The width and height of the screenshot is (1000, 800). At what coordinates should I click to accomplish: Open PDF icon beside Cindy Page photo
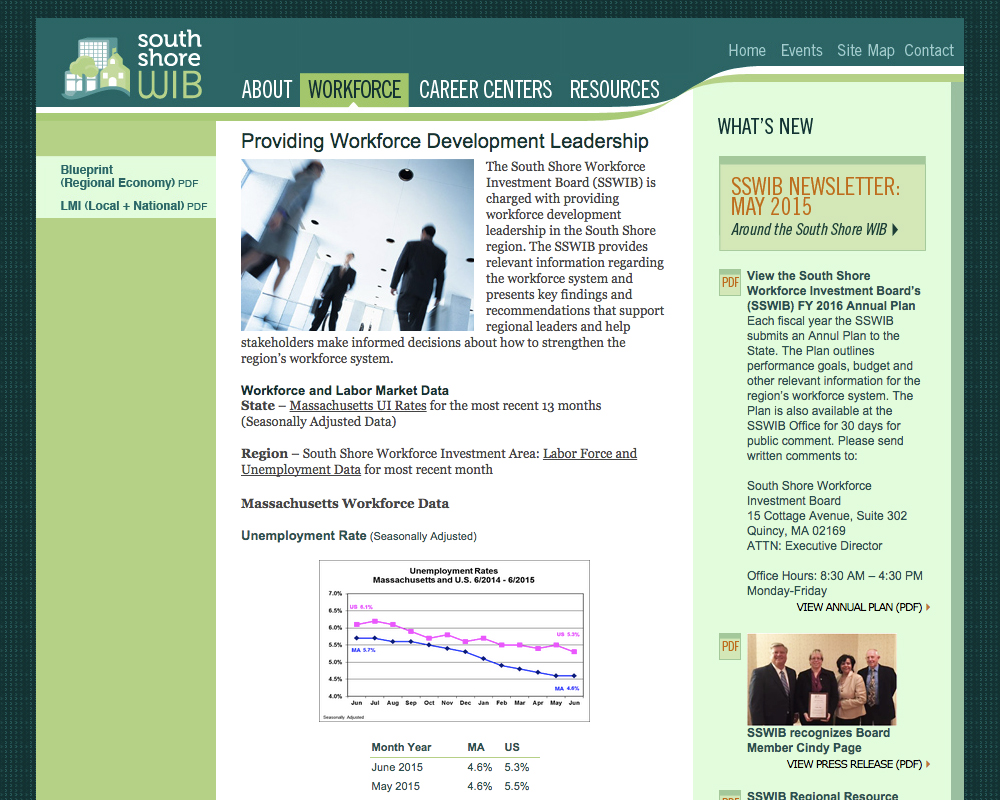730,646
